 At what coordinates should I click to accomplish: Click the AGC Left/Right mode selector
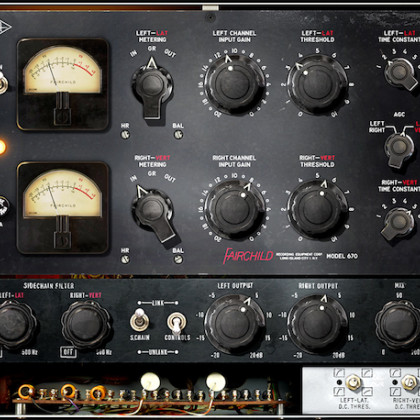(399, 149)
